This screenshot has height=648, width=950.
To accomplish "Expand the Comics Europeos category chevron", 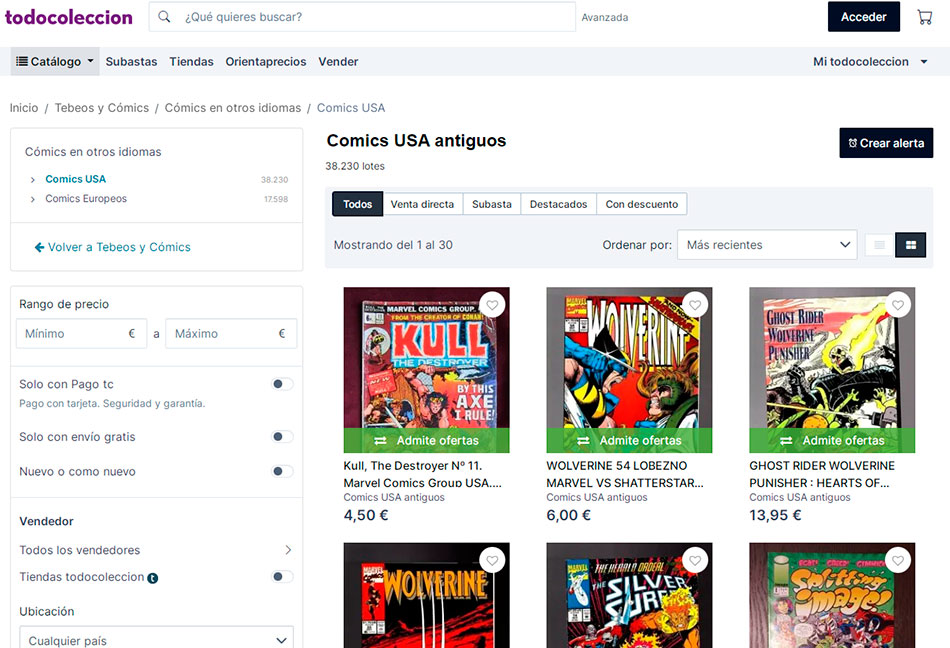I will tap(33, 199).
